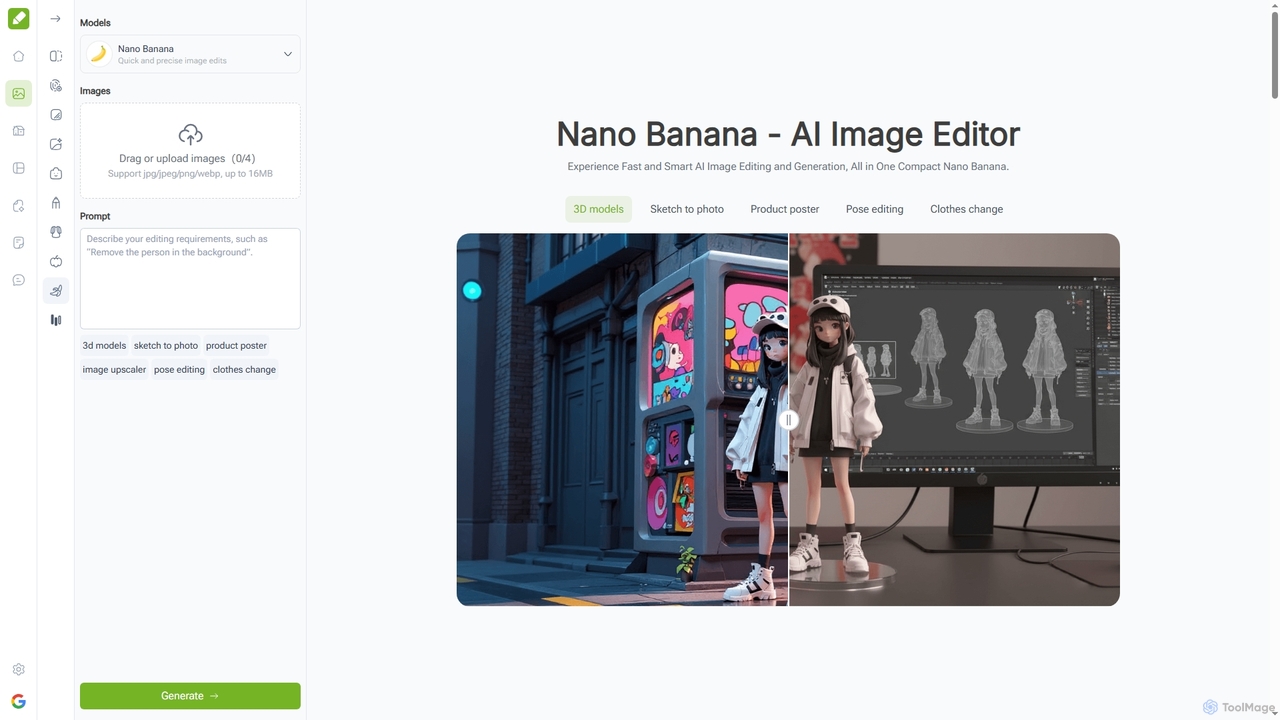Click the cloud upload icon
1280x720 pixels.
190,134
